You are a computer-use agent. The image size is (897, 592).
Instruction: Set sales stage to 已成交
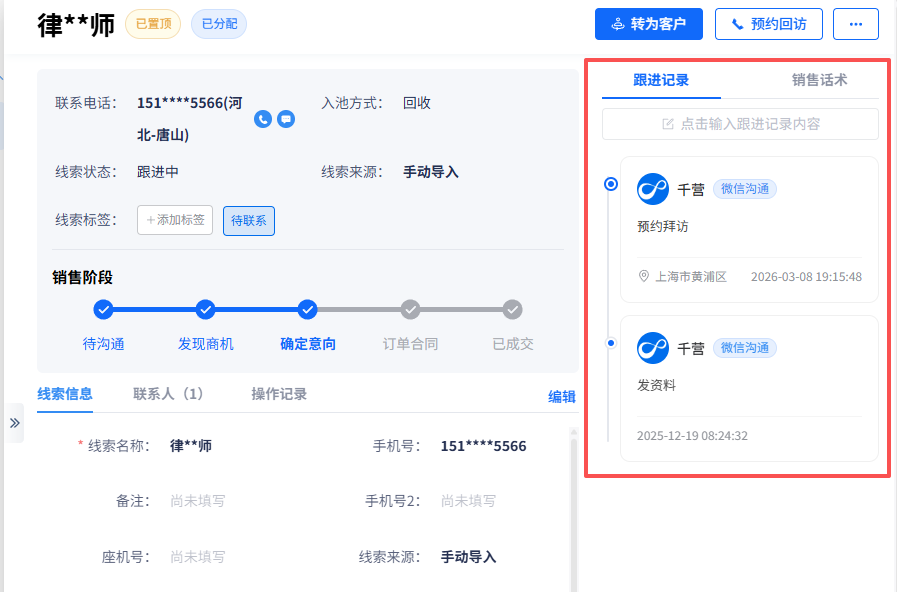(512, 309)
